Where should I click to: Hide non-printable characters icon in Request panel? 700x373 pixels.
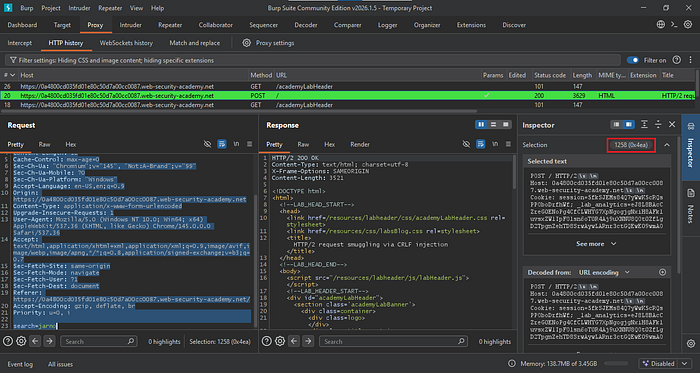[207, 144]
